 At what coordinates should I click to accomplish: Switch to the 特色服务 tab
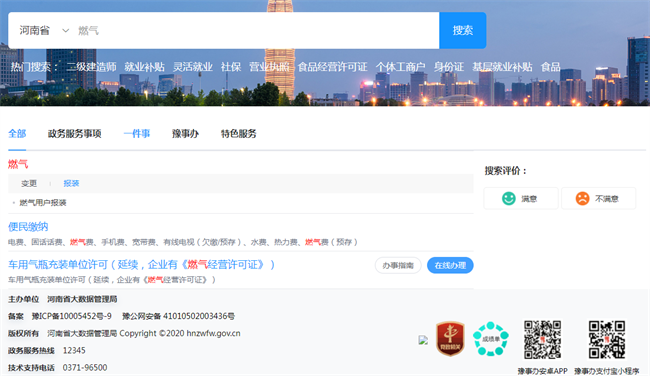tap(238, 133)
